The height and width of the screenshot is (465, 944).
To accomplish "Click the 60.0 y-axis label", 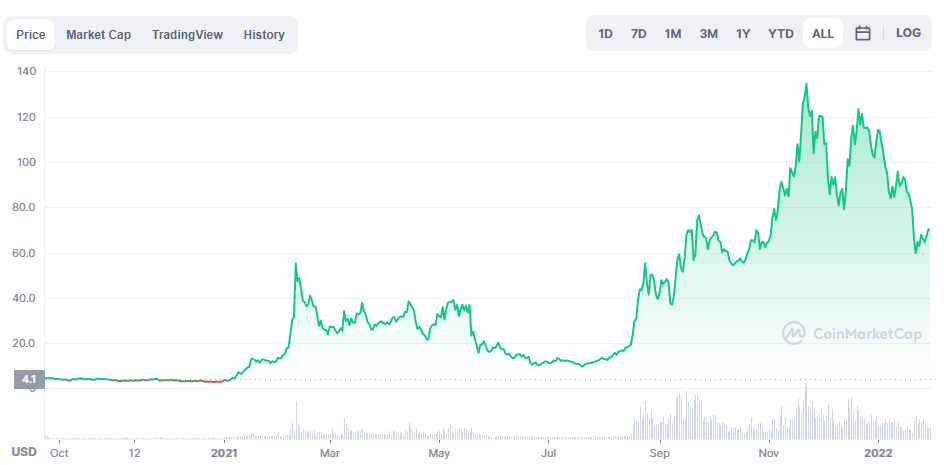I will [26, 254].
